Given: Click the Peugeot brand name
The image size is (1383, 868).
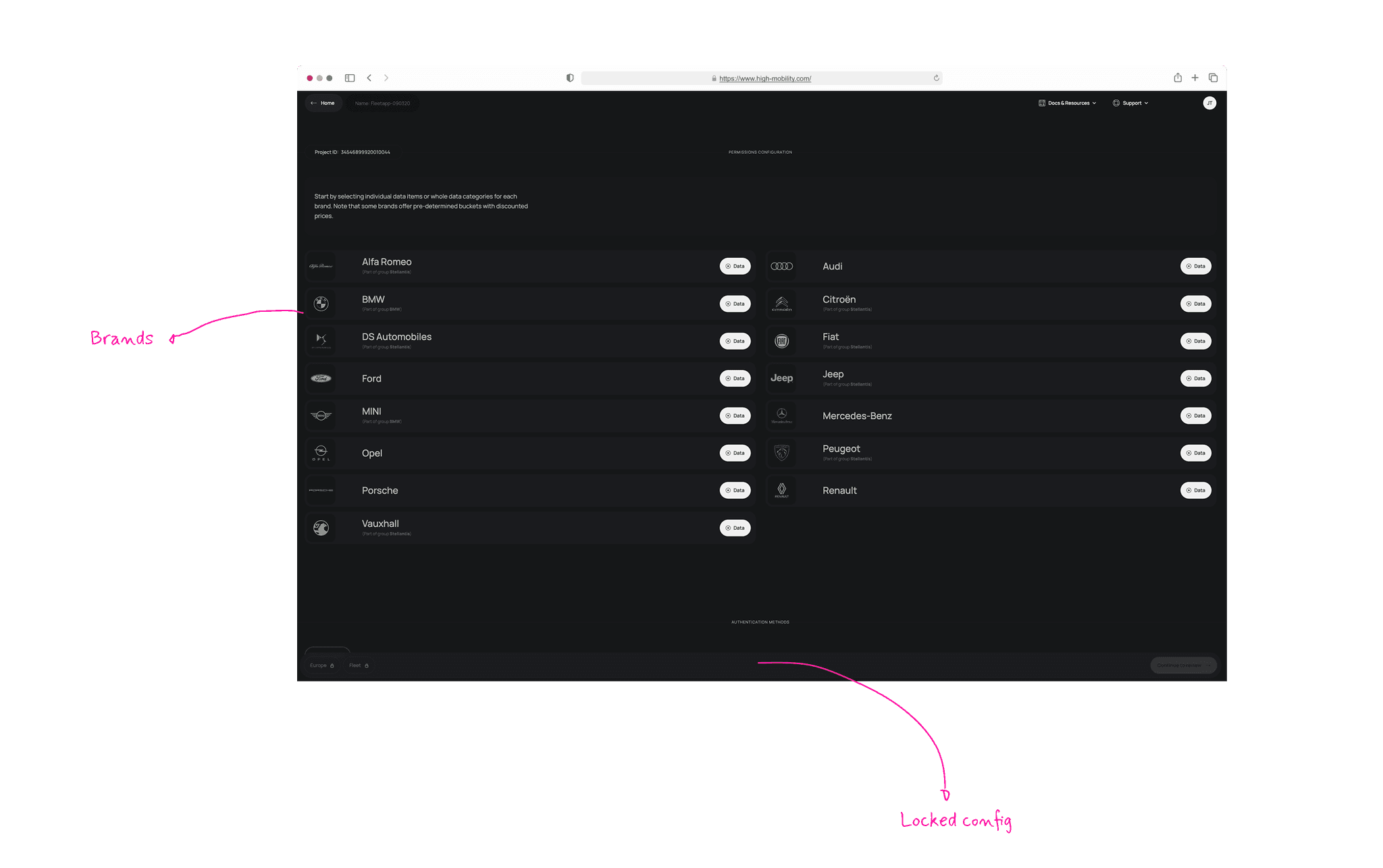Looking at the screenshot, I should [x=841, y=449].
